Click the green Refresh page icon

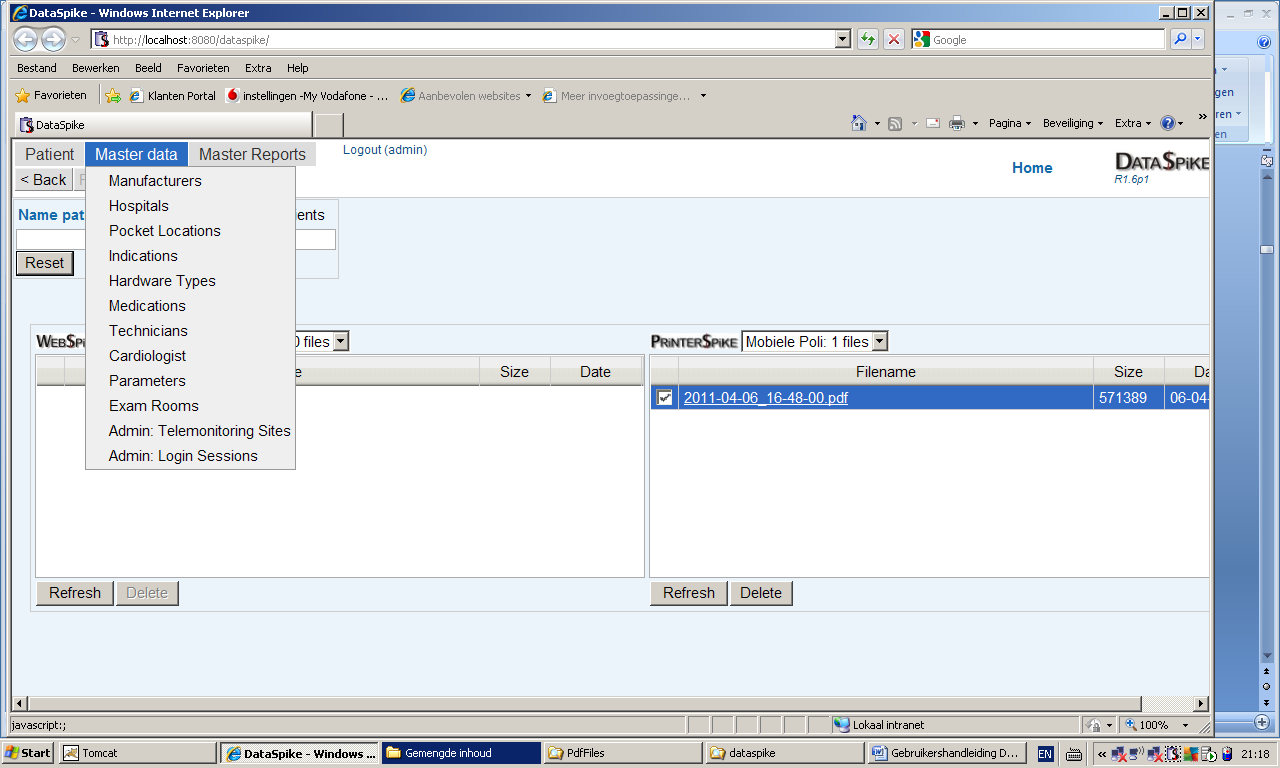868,39
